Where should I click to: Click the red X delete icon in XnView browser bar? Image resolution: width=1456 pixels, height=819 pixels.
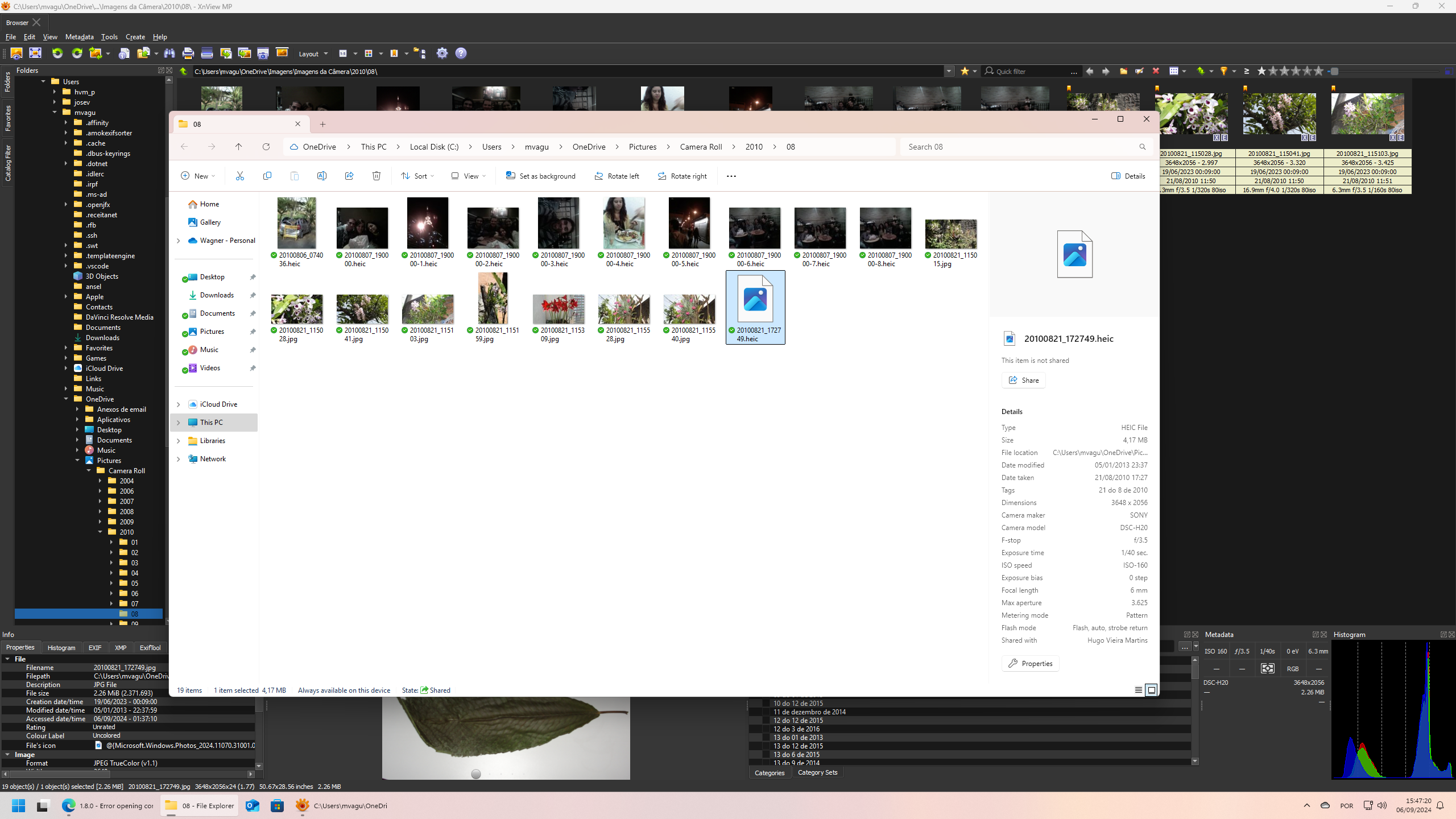pos(1155,71)
